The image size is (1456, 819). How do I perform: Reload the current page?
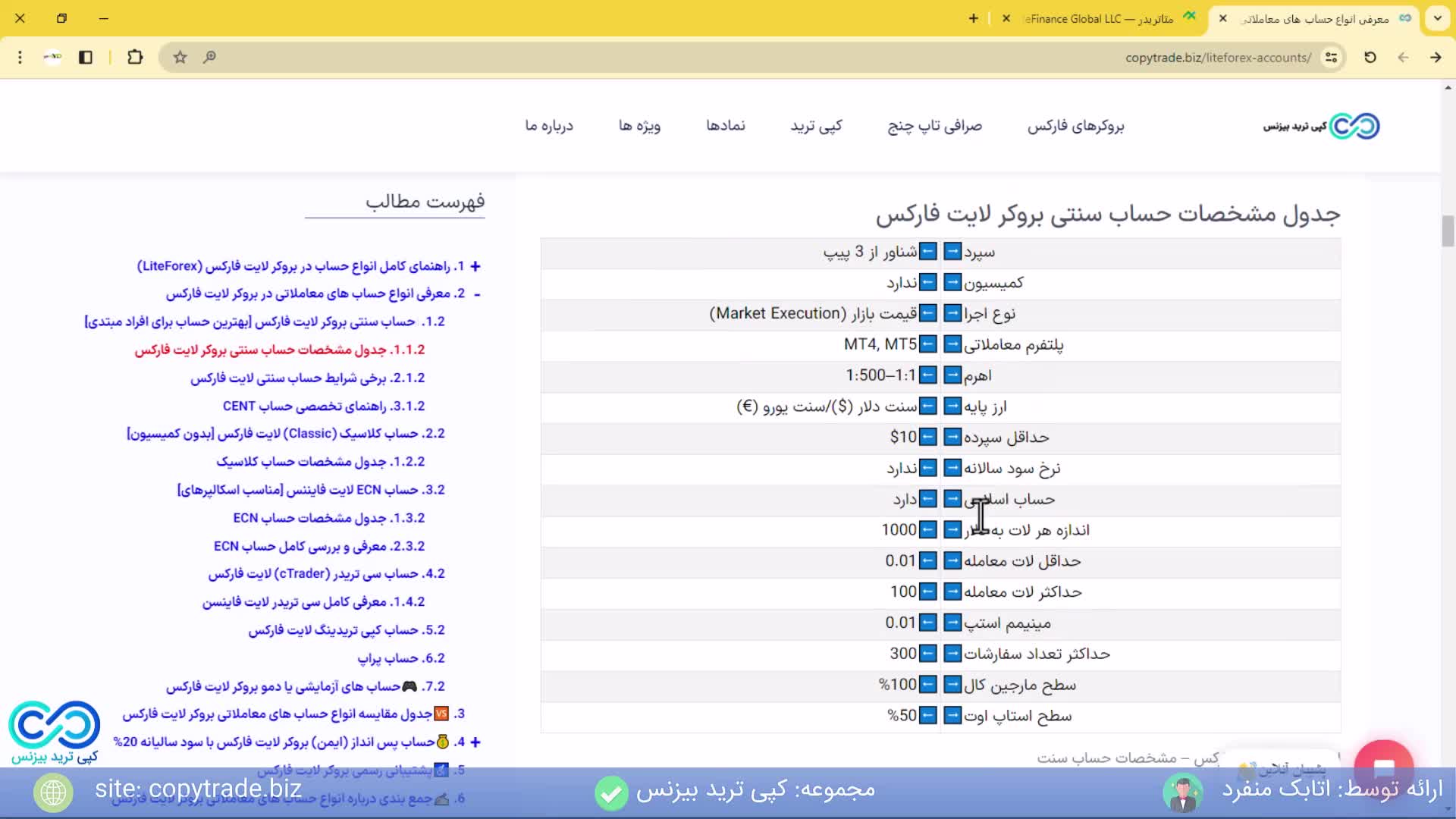pyautogui.click(x=1370, y=57)
